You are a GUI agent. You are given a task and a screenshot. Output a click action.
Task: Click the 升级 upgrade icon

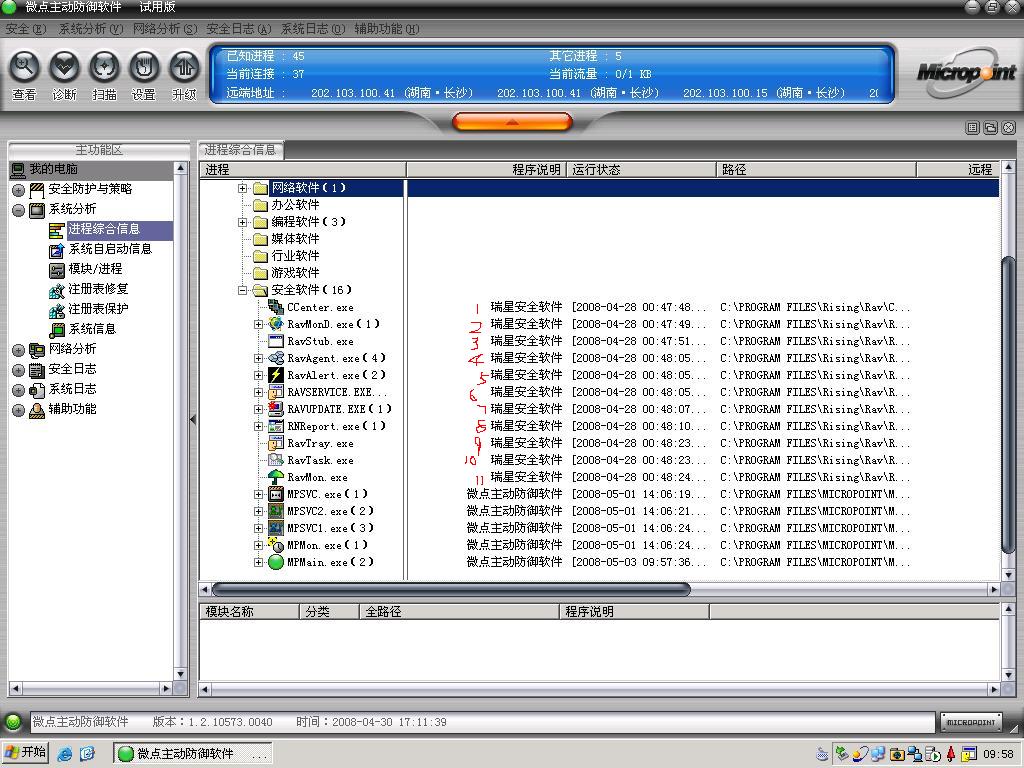(x=184, y=67)
